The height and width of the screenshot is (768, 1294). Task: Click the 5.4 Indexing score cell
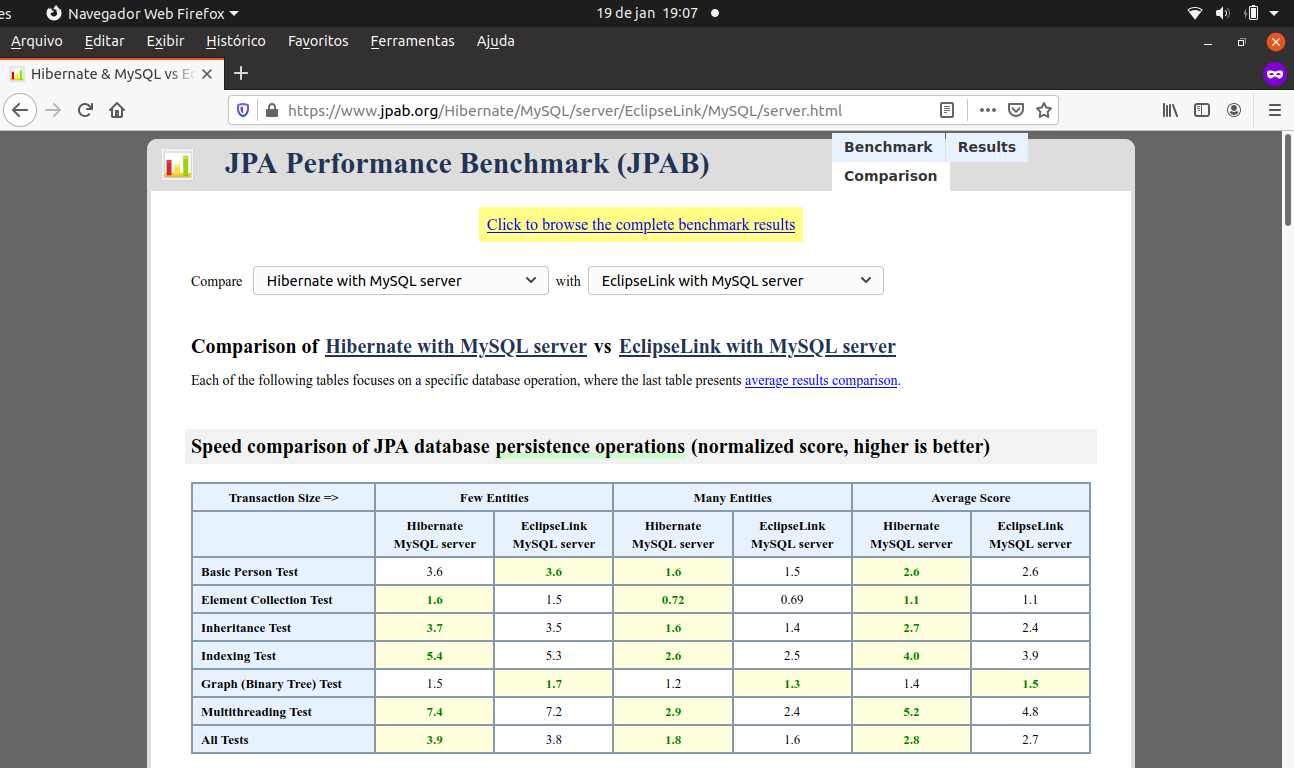pyautogui.click(x=434, y=656)
